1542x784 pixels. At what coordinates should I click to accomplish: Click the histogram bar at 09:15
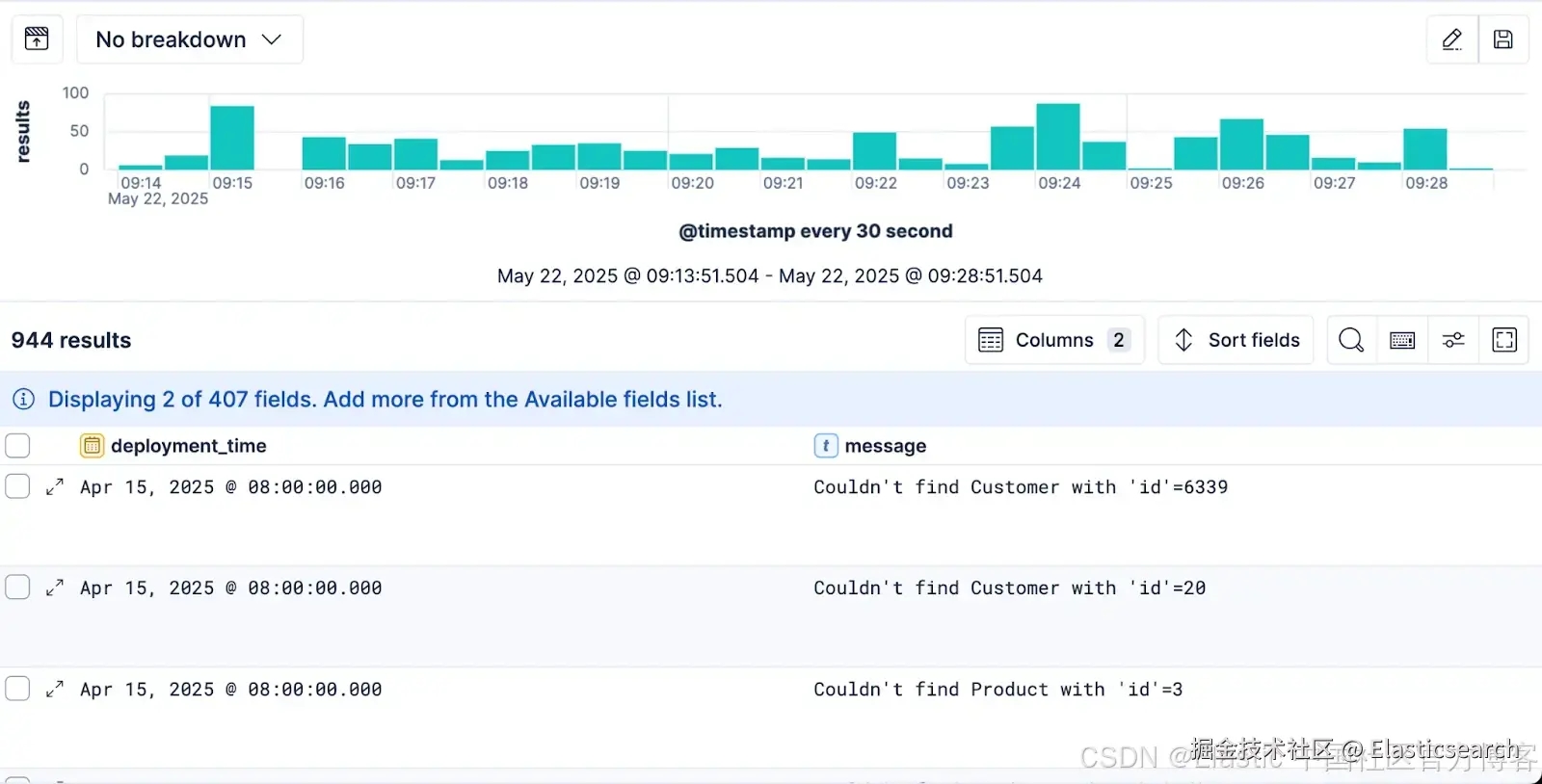tap(232, 138)
